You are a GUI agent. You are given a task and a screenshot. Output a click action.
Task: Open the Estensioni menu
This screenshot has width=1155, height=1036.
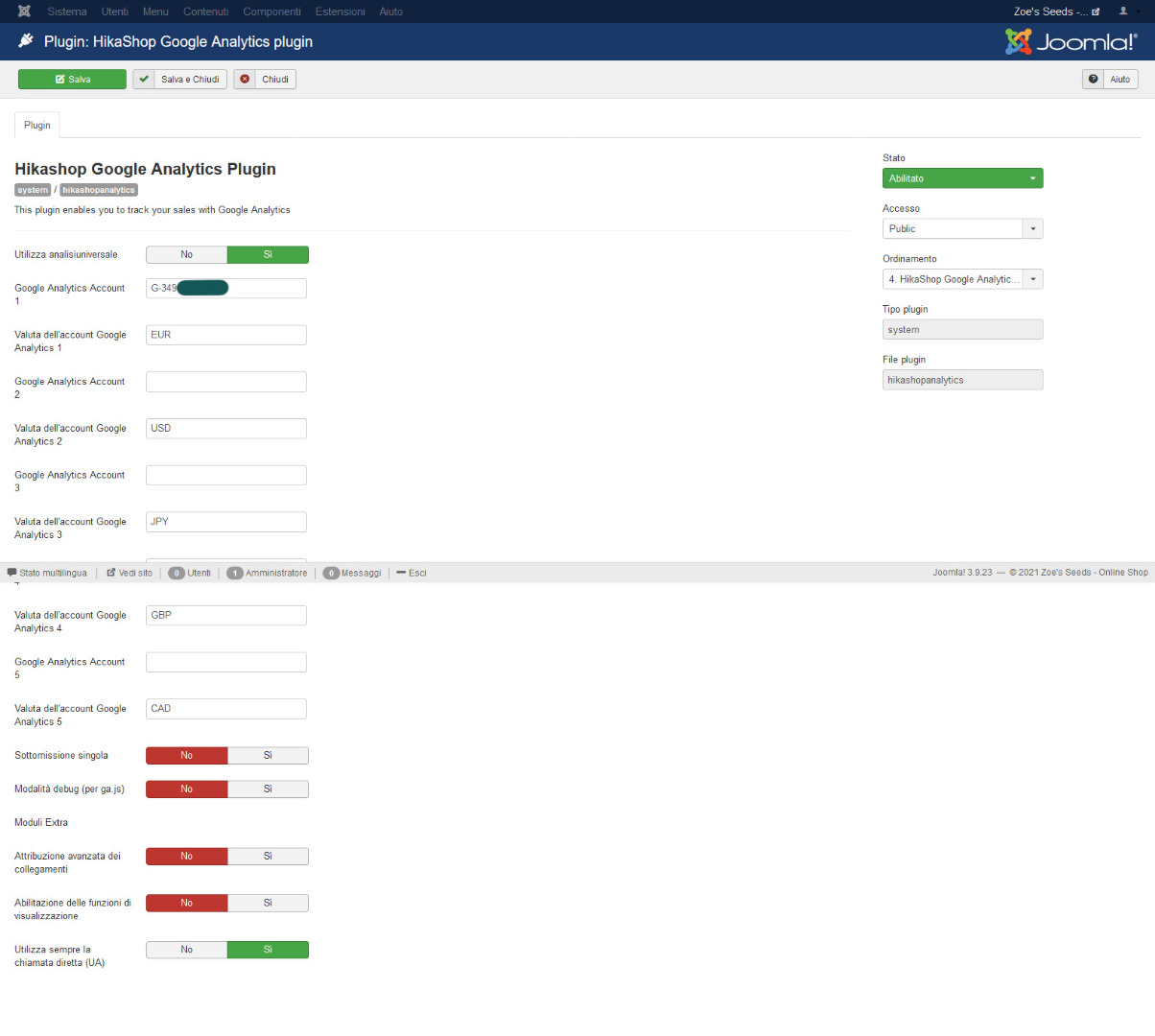340,12
